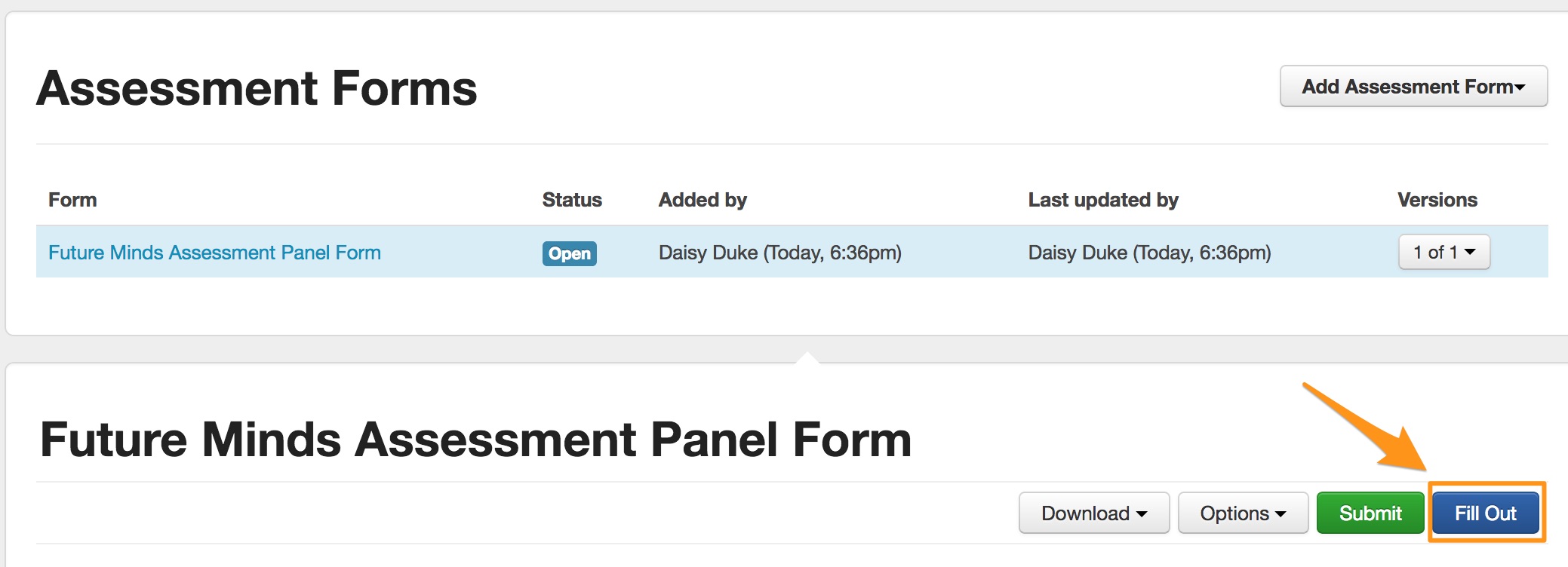Expand the Options menu button
This screenshot has width=1568, height=567.
click(x=1242, y=513)
